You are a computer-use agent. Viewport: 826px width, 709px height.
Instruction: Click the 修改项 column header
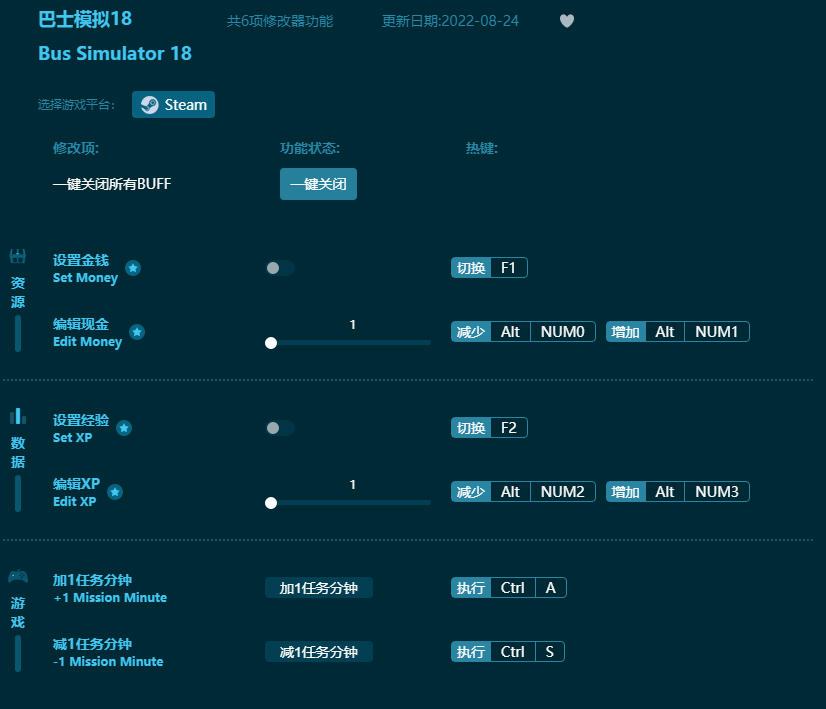75,148
